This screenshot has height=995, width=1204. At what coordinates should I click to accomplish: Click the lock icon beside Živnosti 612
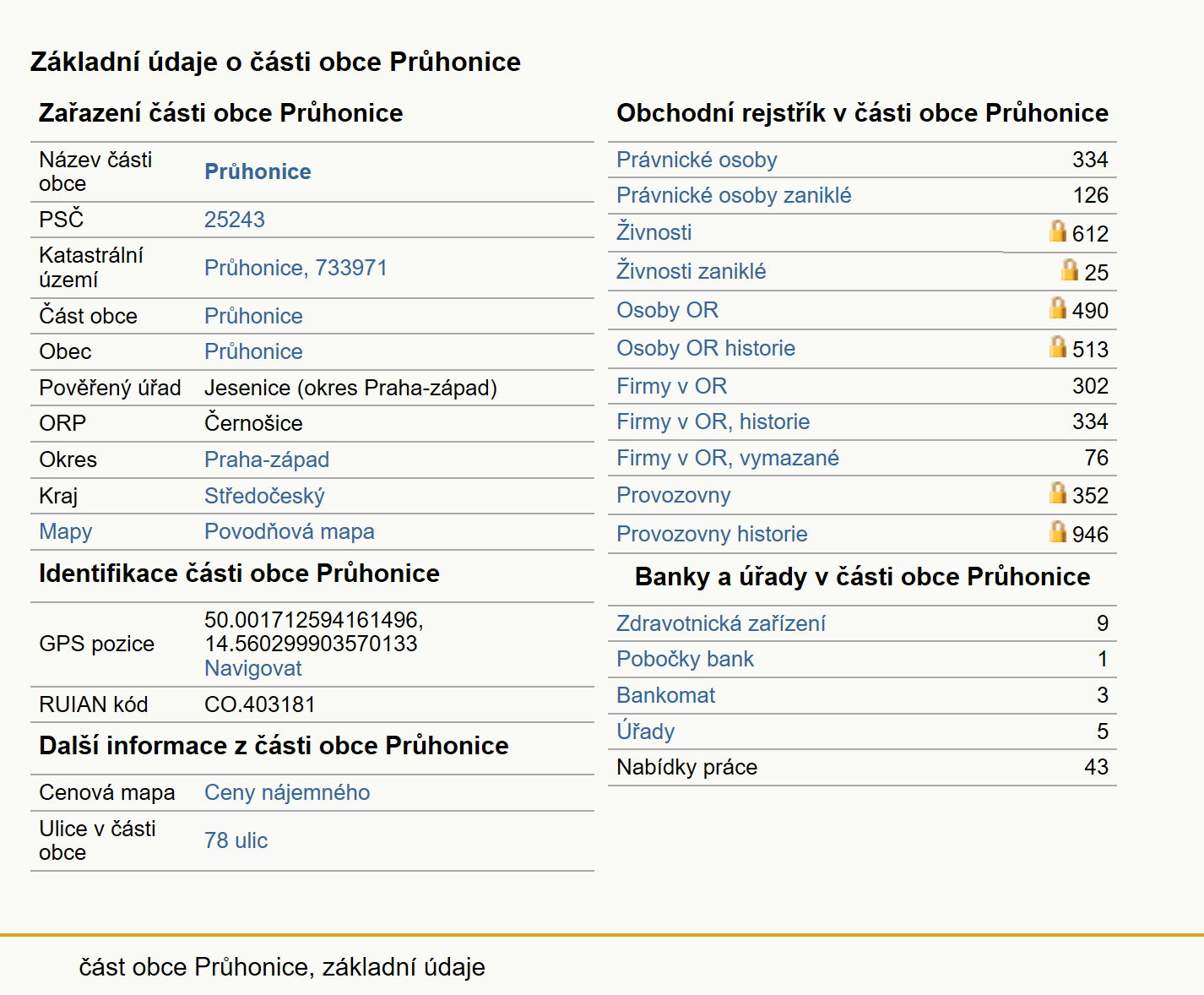point(1058,231)
